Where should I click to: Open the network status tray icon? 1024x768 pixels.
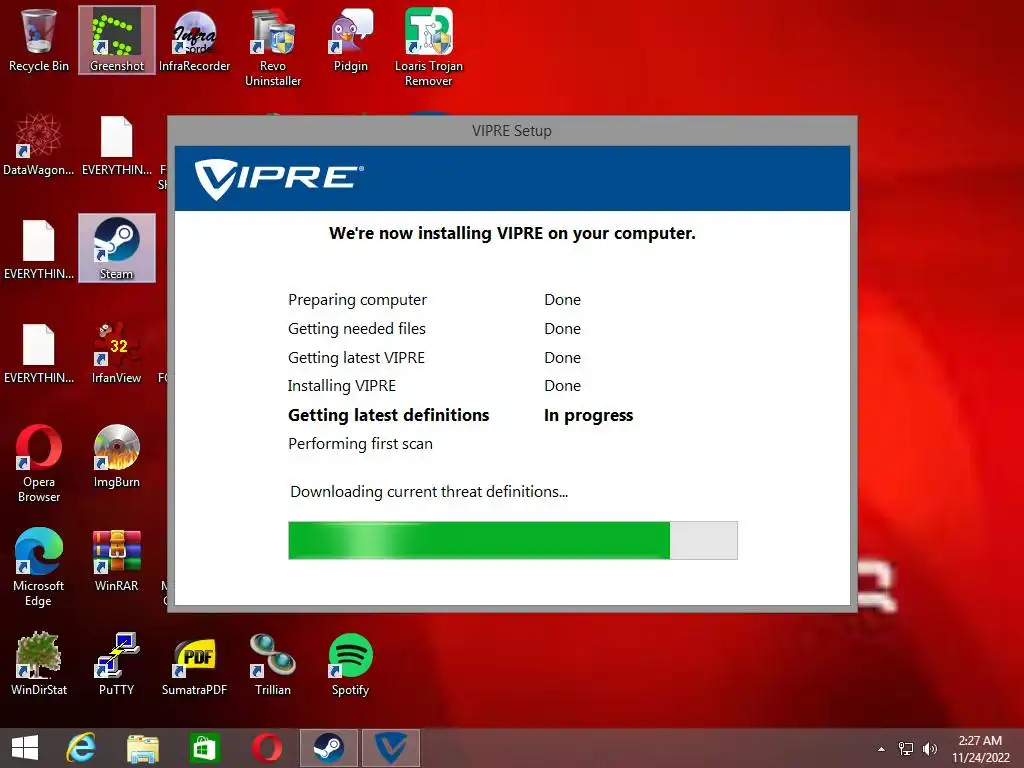pos(906,749)
